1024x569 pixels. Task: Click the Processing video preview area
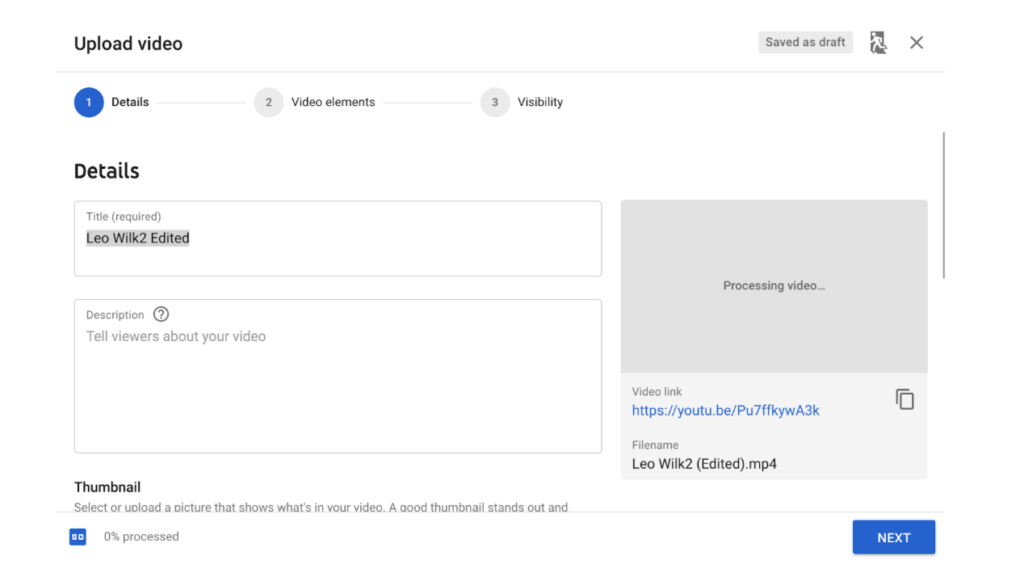tap(773, 286)
